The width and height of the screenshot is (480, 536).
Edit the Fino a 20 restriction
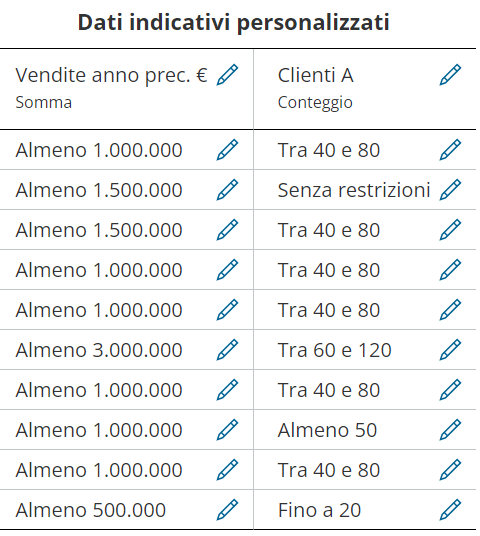click(x=450, y=510)
